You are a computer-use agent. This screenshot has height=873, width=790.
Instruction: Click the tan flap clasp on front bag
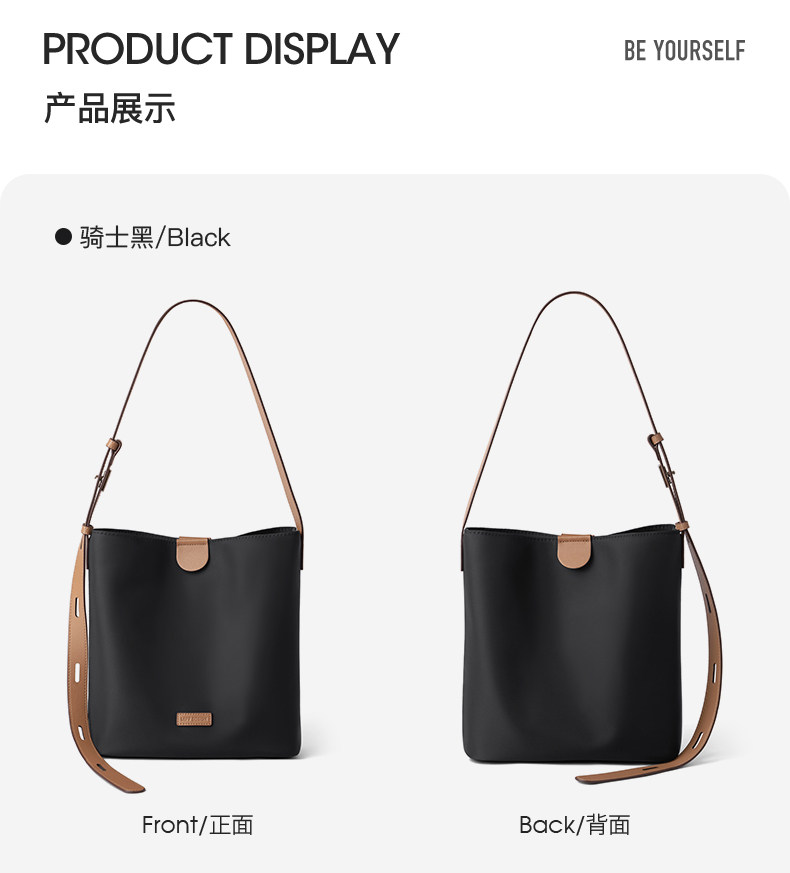[193, 554]
